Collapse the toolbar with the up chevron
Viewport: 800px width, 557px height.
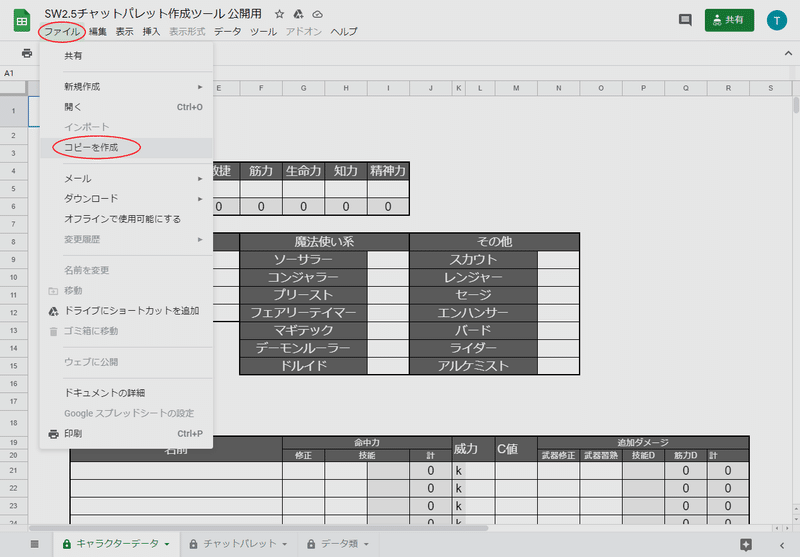pyautogui.click(x=788, y=53)
